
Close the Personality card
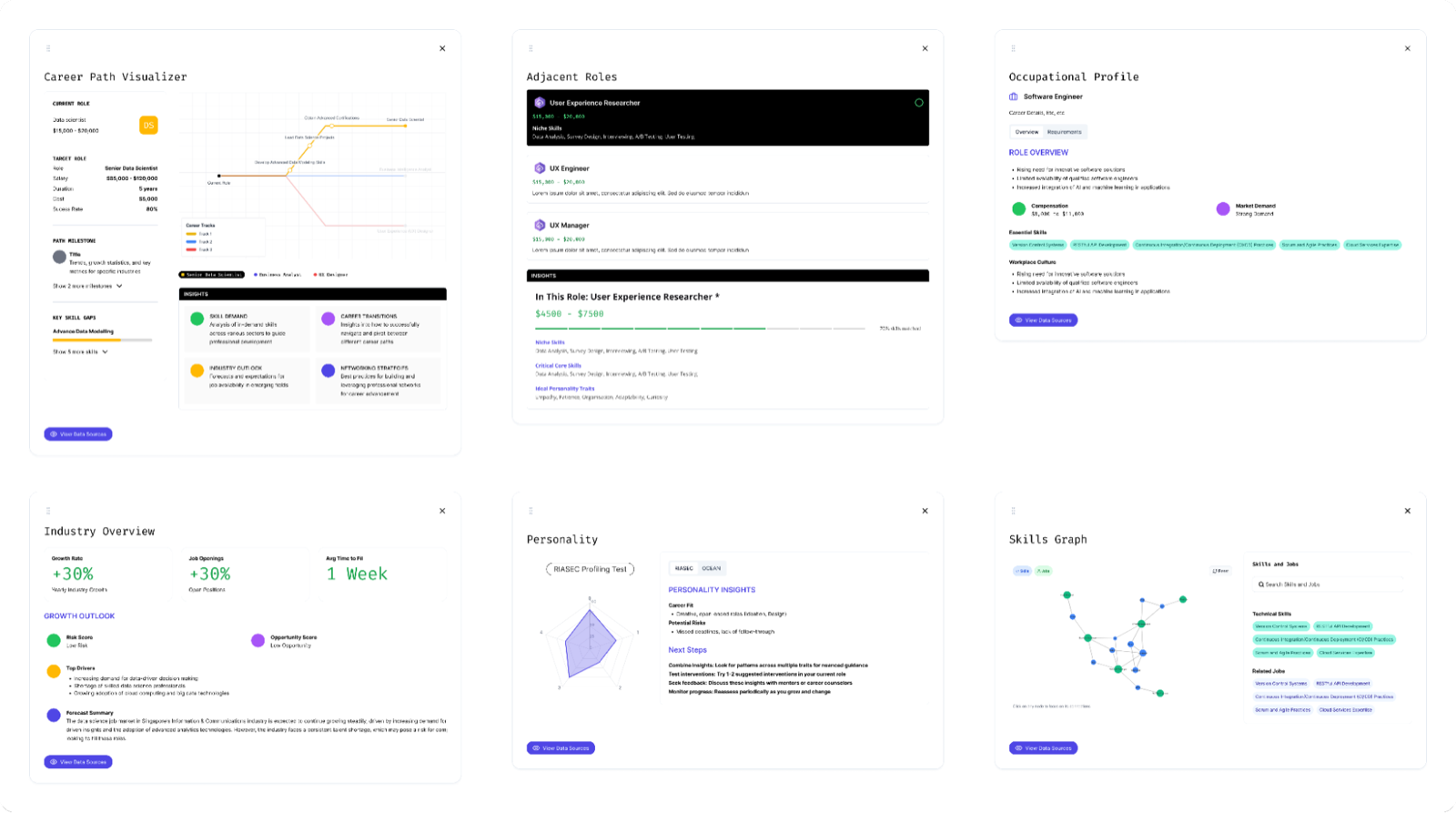925,511
